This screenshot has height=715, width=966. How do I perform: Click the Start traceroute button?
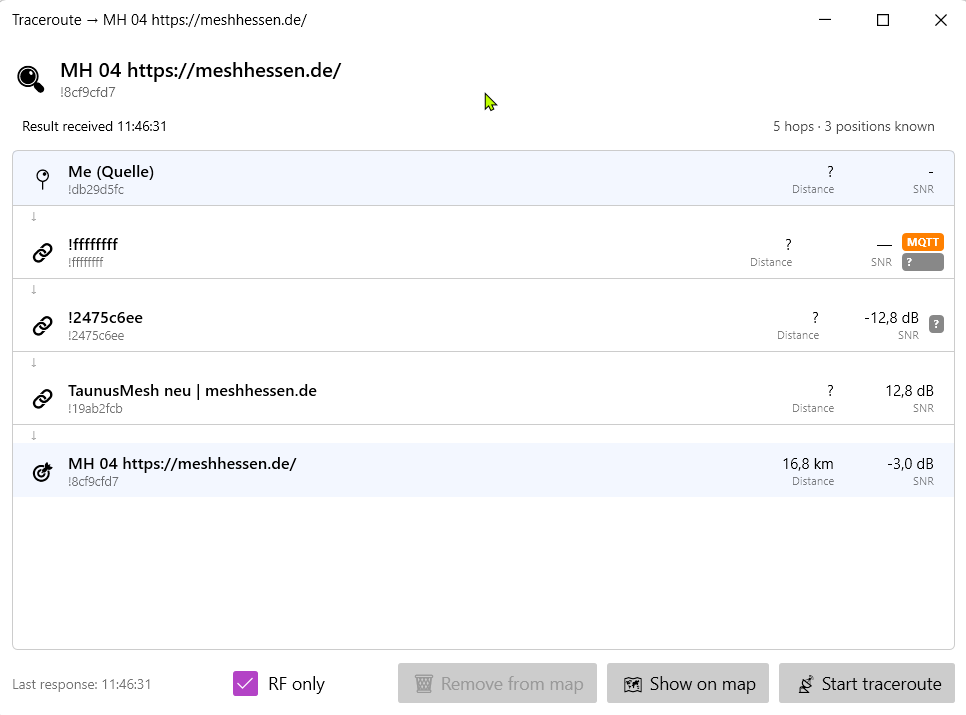867,684
